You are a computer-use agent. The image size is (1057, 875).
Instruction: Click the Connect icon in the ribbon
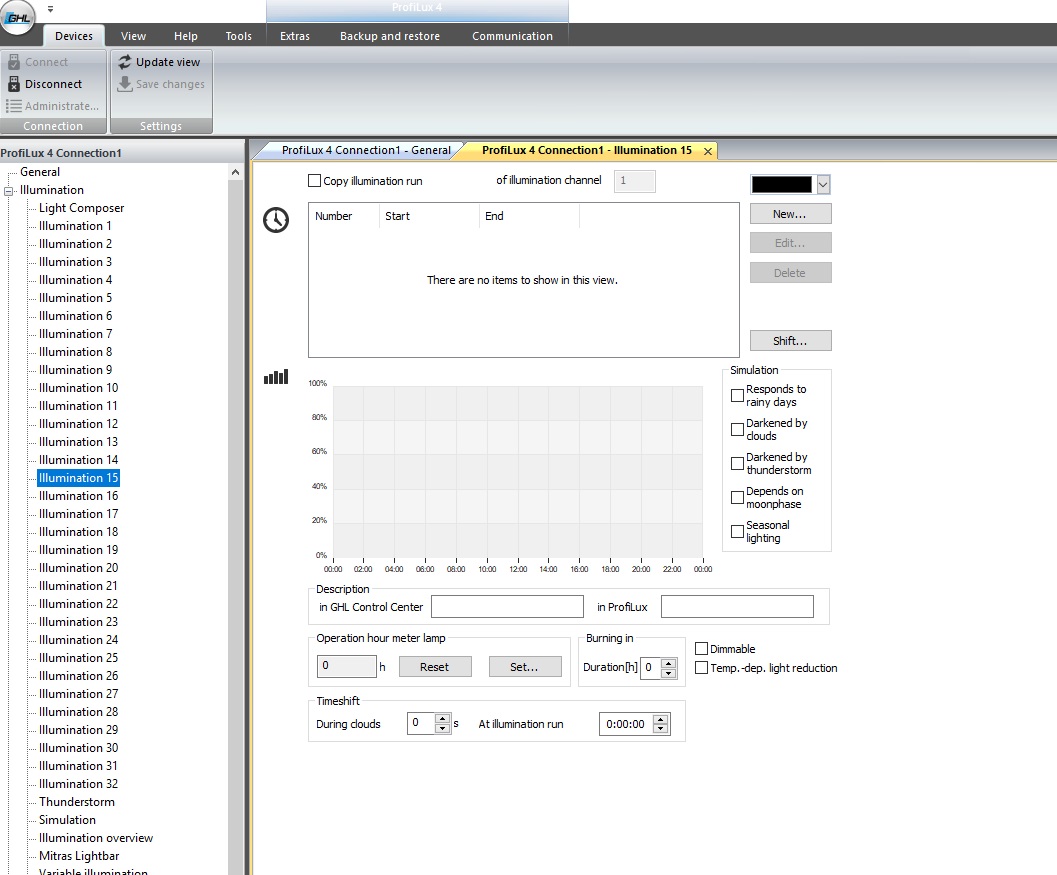tap(13, 62)
